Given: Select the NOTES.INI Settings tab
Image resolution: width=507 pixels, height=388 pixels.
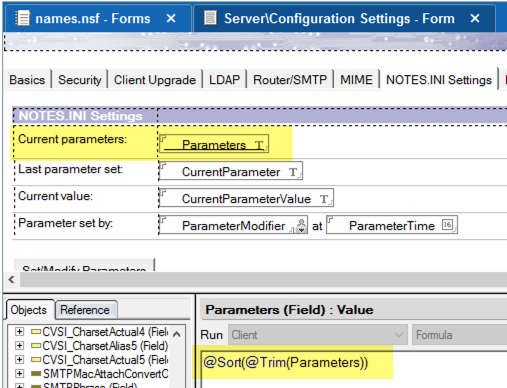Looking at the screenshot, I should [x=439, y=80].
